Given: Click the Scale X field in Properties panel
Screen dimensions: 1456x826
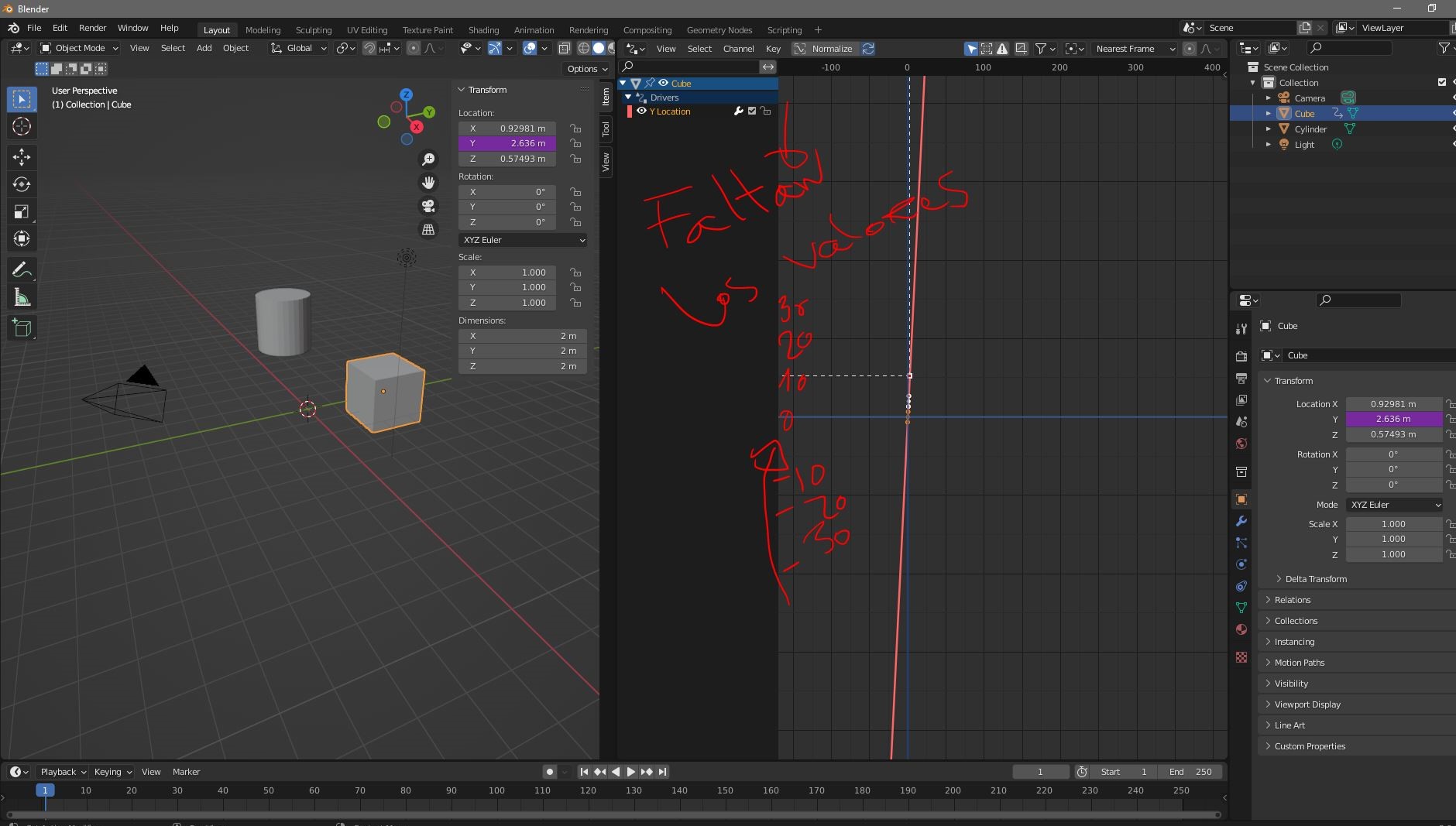Looking at the screenshot, I should tap(1393, 524).
